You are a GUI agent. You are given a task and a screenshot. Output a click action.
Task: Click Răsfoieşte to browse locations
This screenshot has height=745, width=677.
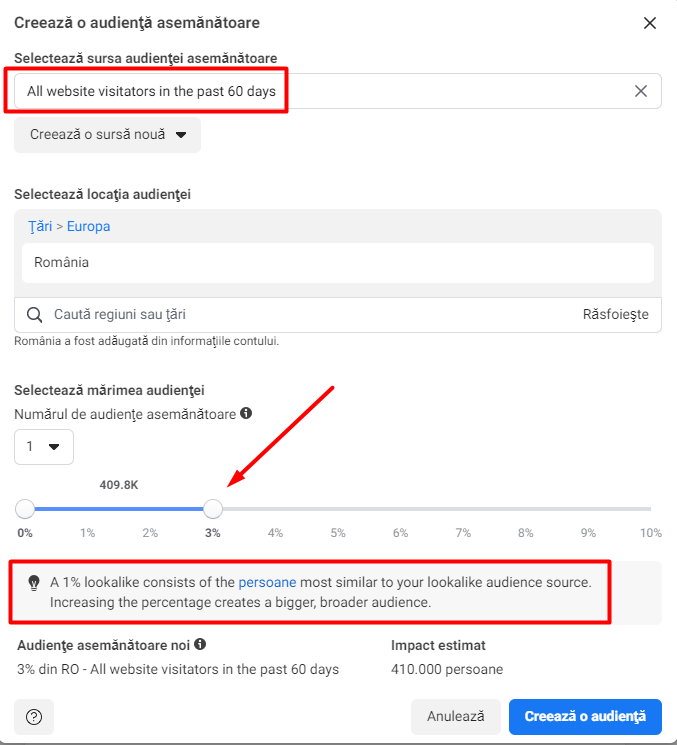tap(615, 315)
